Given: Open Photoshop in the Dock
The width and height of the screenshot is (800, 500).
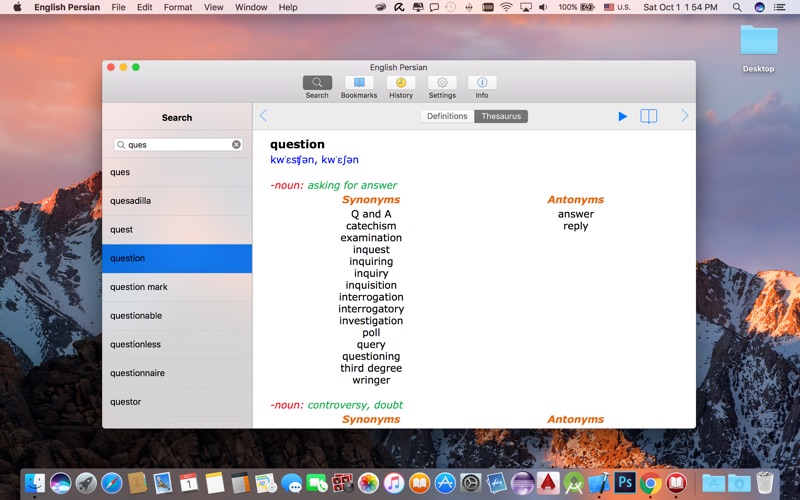Looking at the screenshot, I should pyautogui.click(x=625, y=483).
